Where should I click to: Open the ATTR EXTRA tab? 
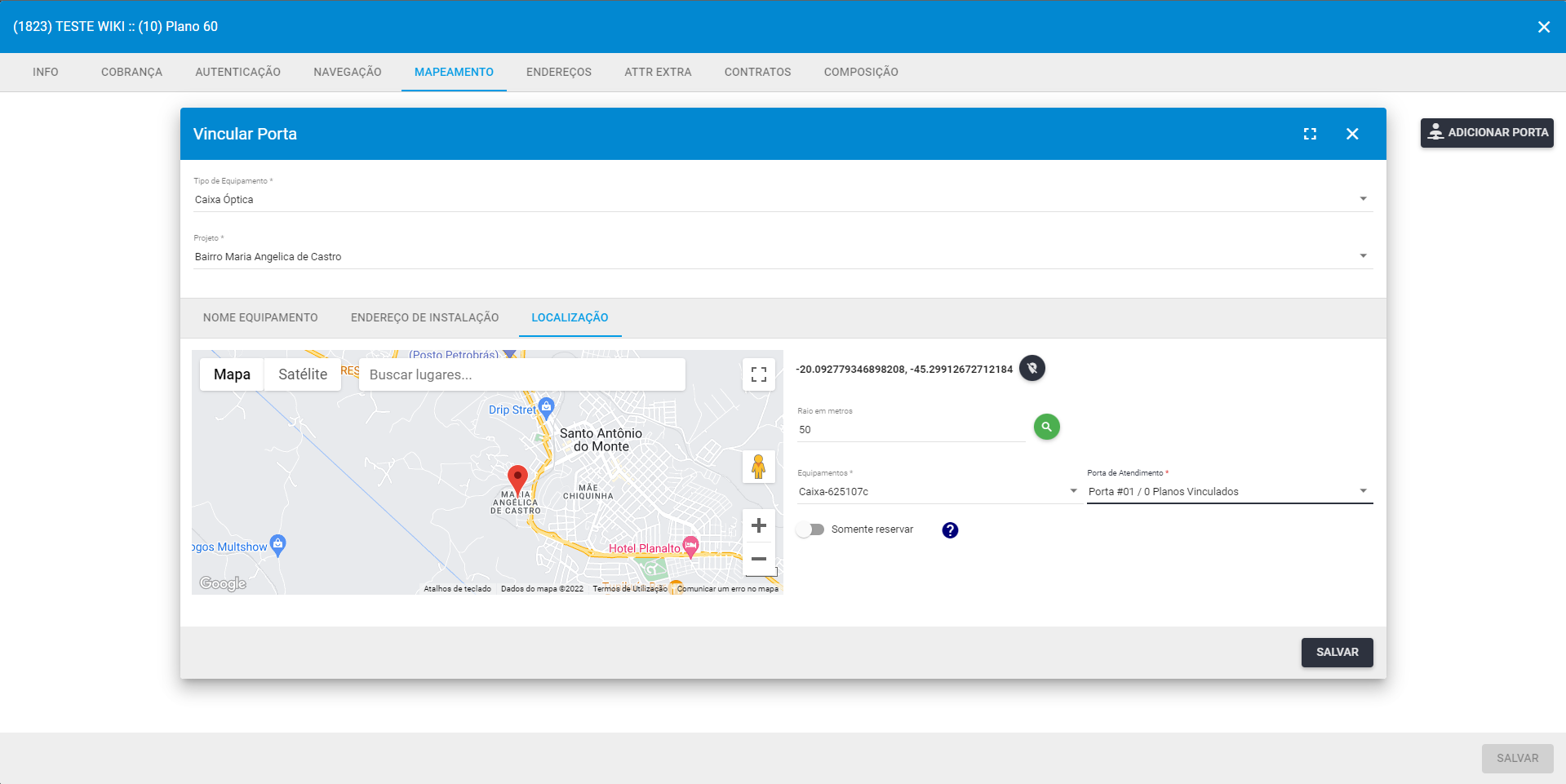coord(658,72)
